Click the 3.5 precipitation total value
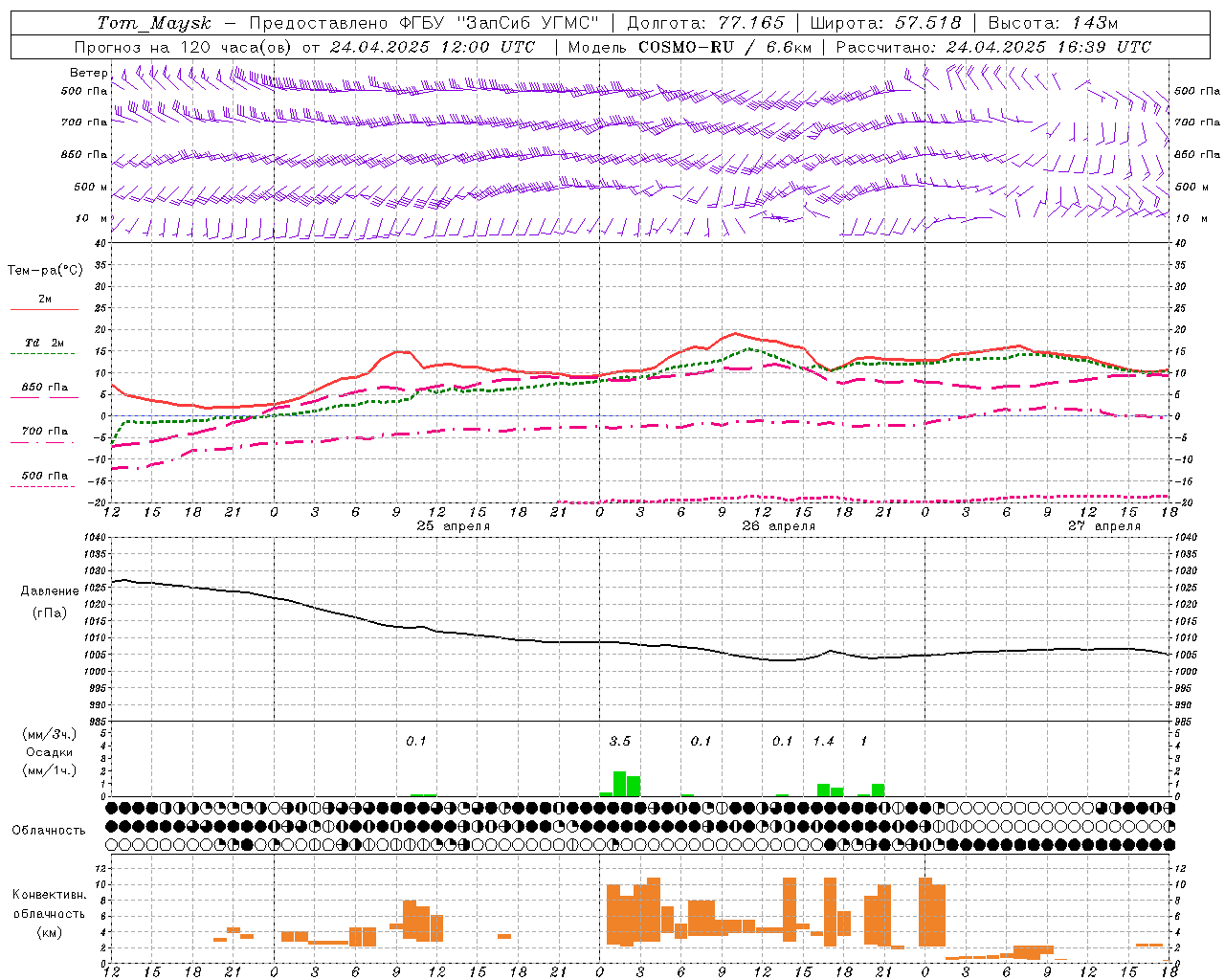 pyautogui.click(x=620, y=741)
